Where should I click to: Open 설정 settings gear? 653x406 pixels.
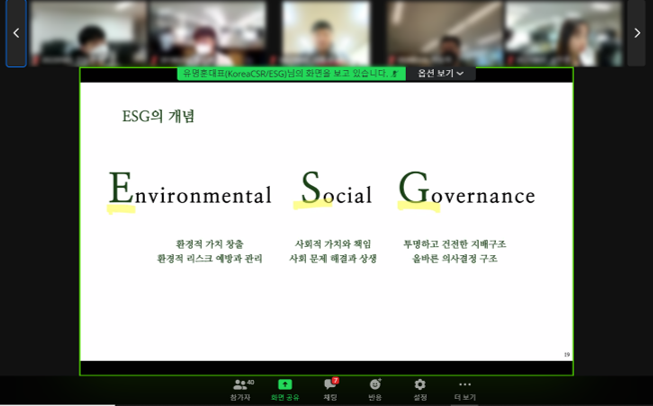coord(420,388)
